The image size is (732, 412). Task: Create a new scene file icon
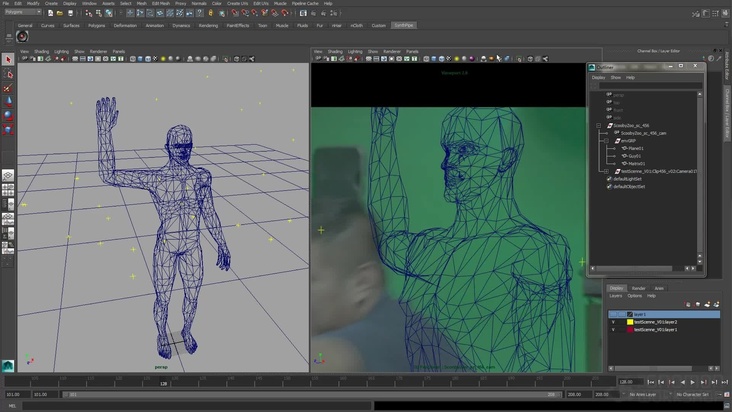coord(50,13)
